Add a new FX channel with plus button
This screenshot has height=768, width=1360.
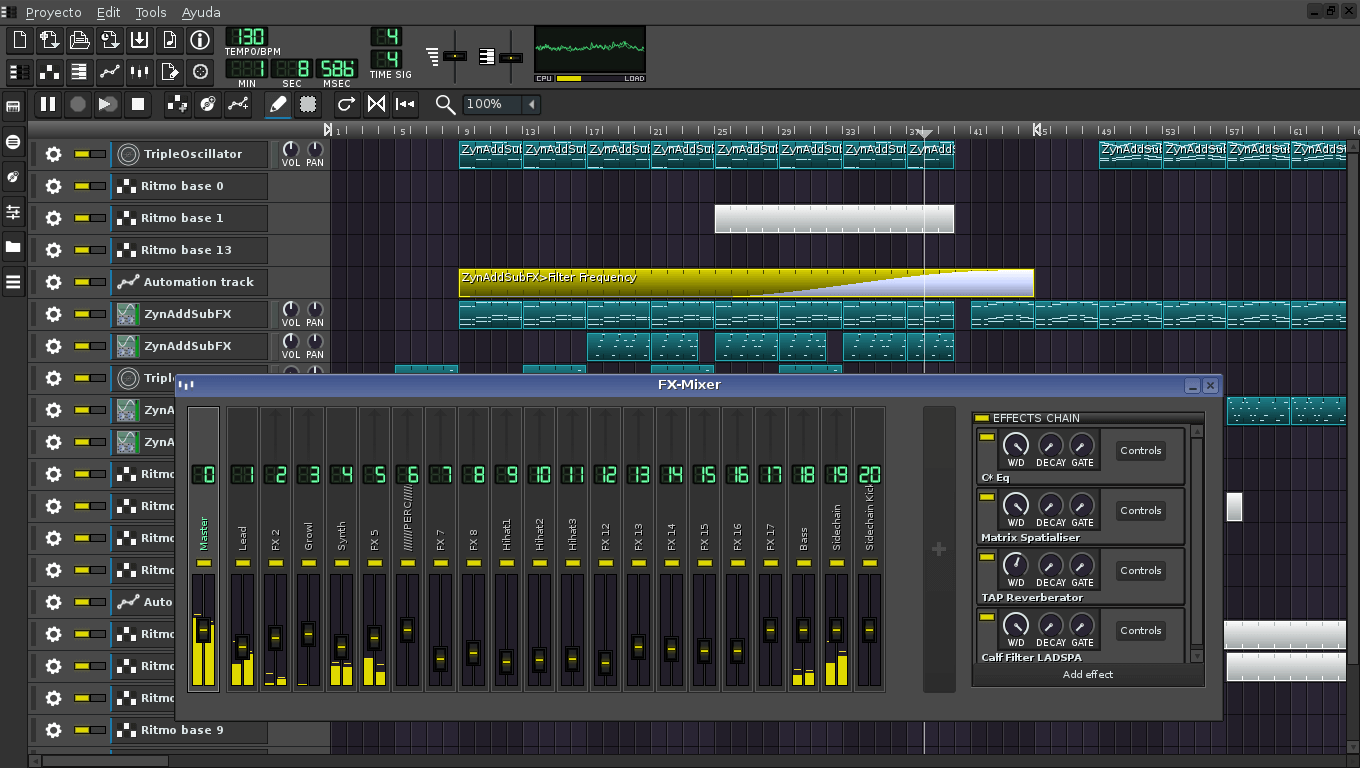[939, 549]
